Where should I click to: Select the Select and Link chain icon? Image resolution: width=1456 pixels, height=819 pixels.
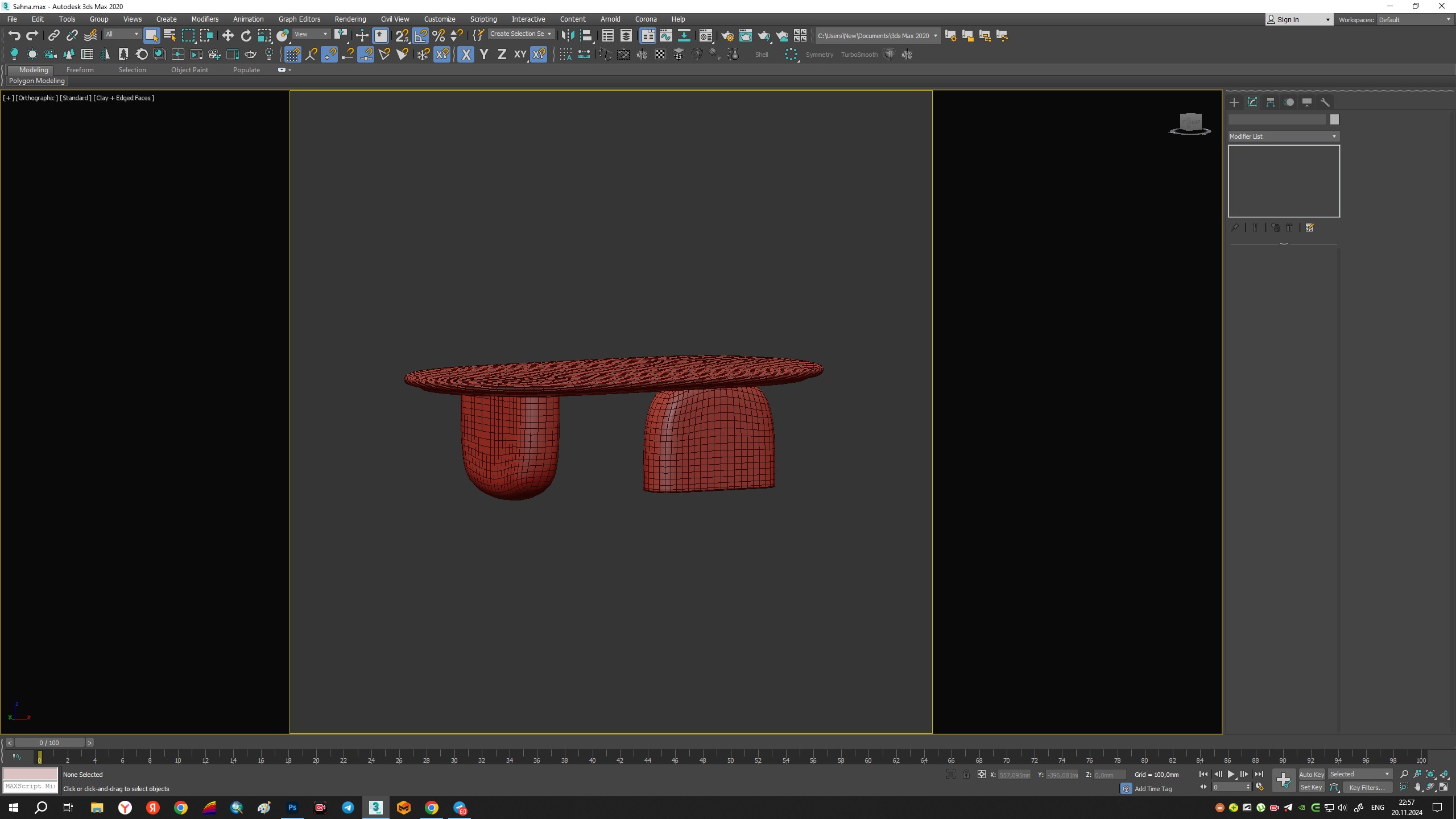coord(53,36)
